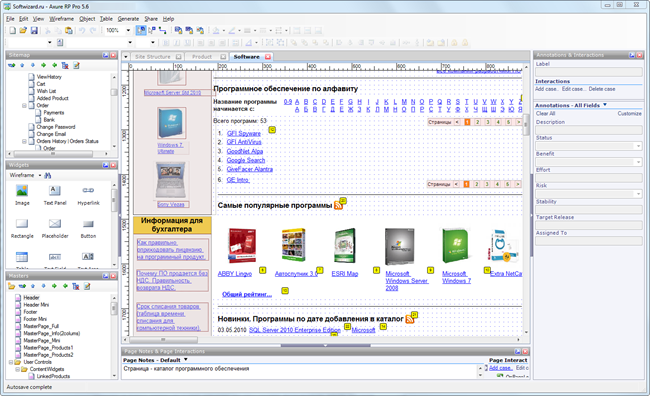The height and width of the screenshot is (396, 650).
Task: Open 'Page Notes - Default' dropdown
Action: (x=186, y=360)
